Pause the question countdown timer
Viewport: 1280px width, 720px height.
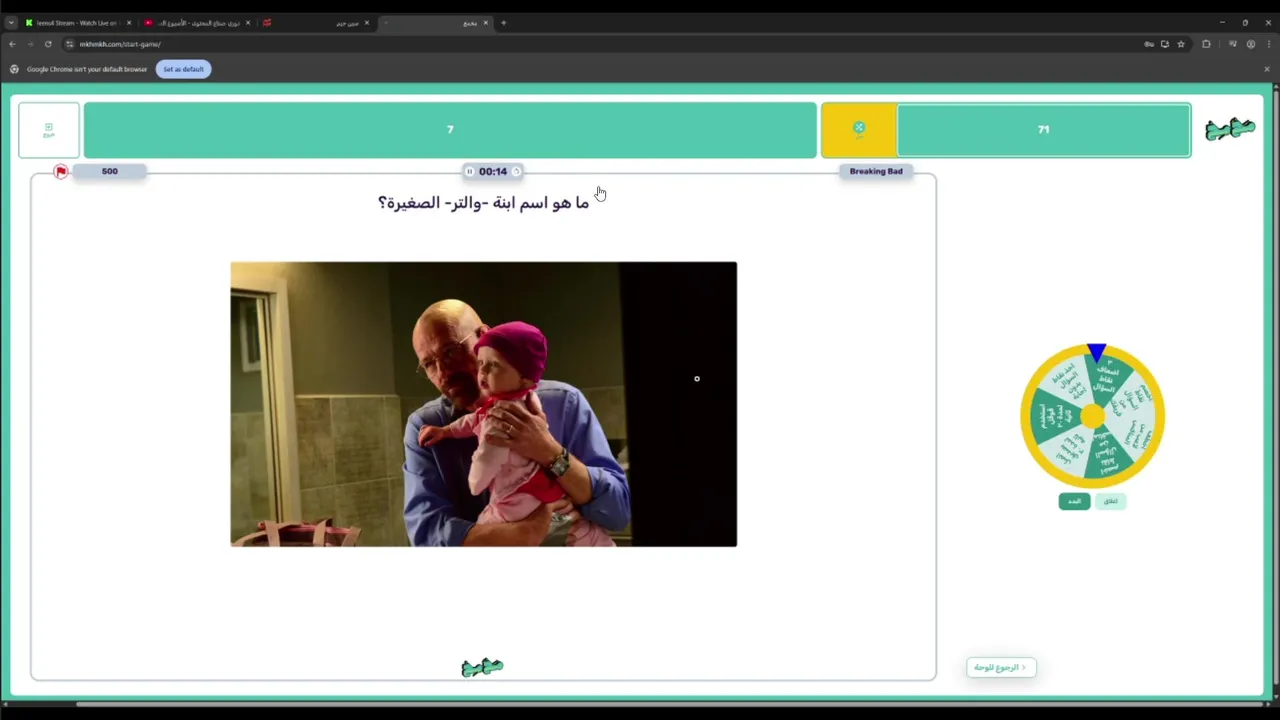coord(469,171)
